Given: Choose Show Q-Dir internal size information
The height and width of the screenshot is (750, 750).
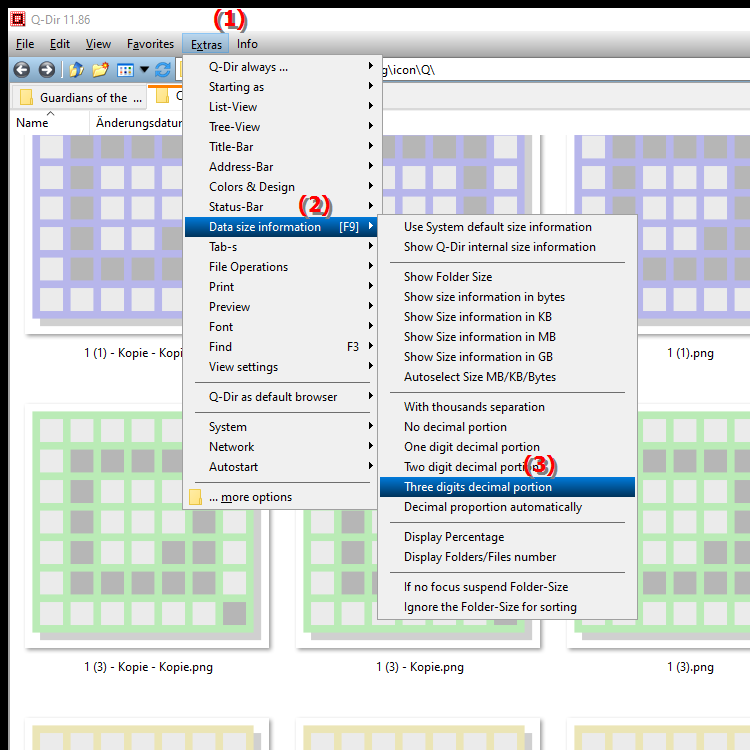Looking at the screenshot, I should (507, 247).
